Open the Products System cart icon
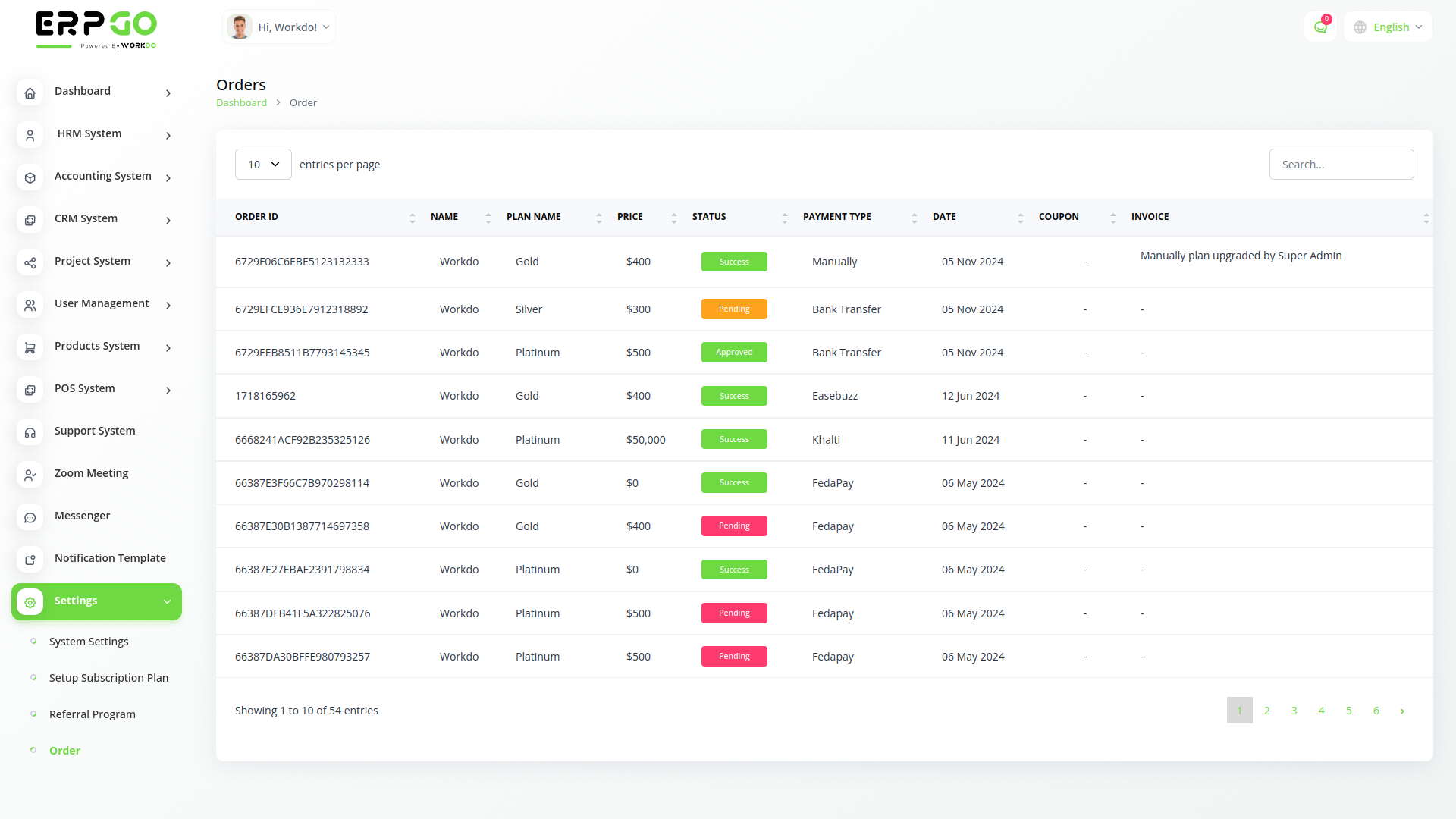Screen dimensions: 1456x819 [x=30, y=347]
